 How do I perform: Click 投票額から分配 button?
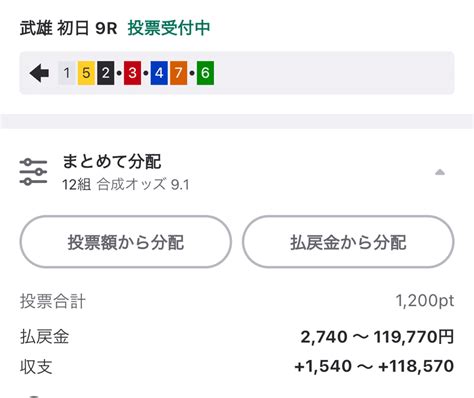point(126,242)
